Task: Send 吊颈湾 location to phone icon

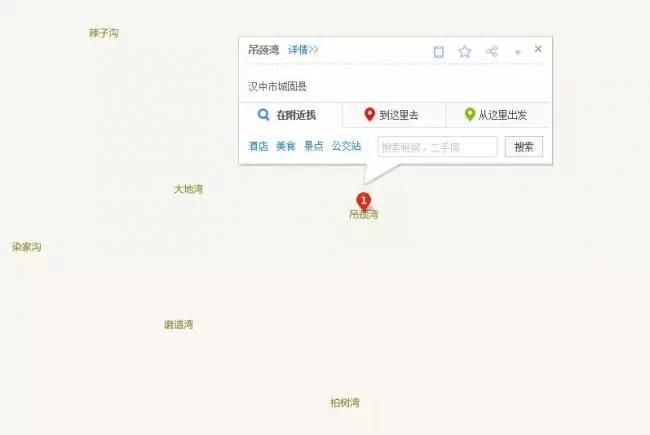Action: tap(439, 52)
